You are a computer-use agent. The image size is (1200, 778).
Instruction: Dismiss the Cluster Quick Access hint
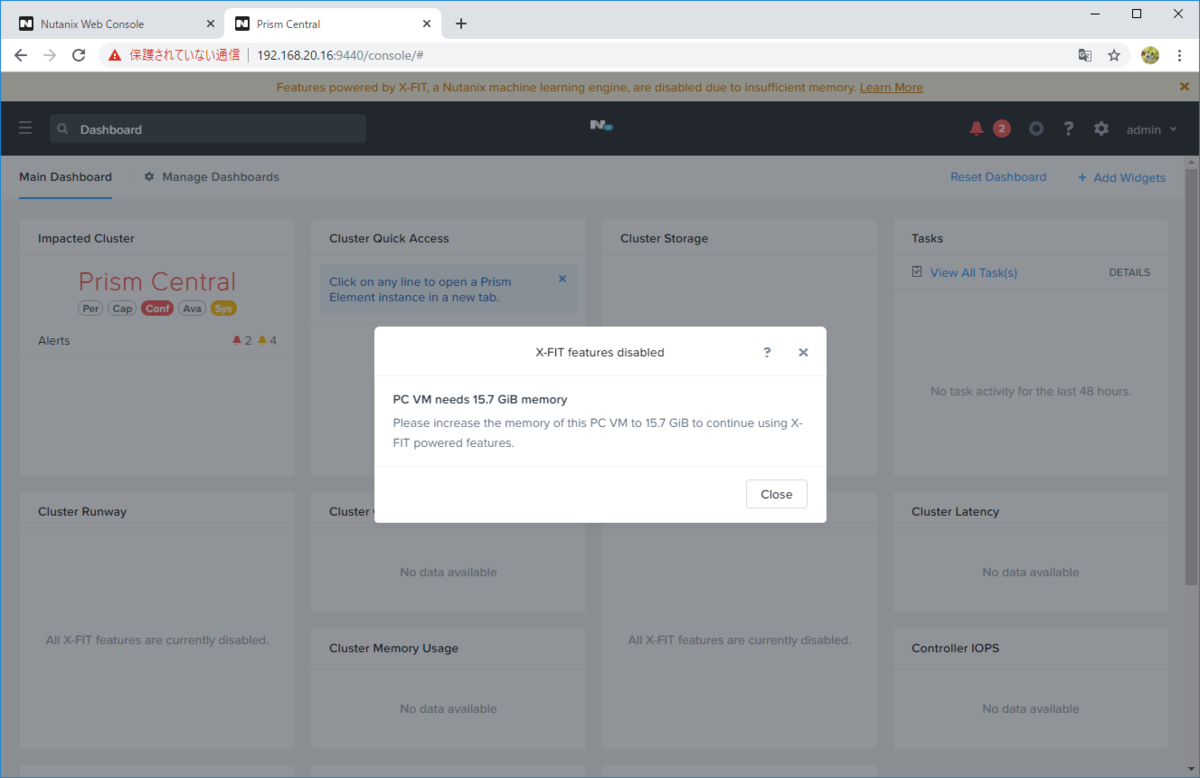click(562, 279)
